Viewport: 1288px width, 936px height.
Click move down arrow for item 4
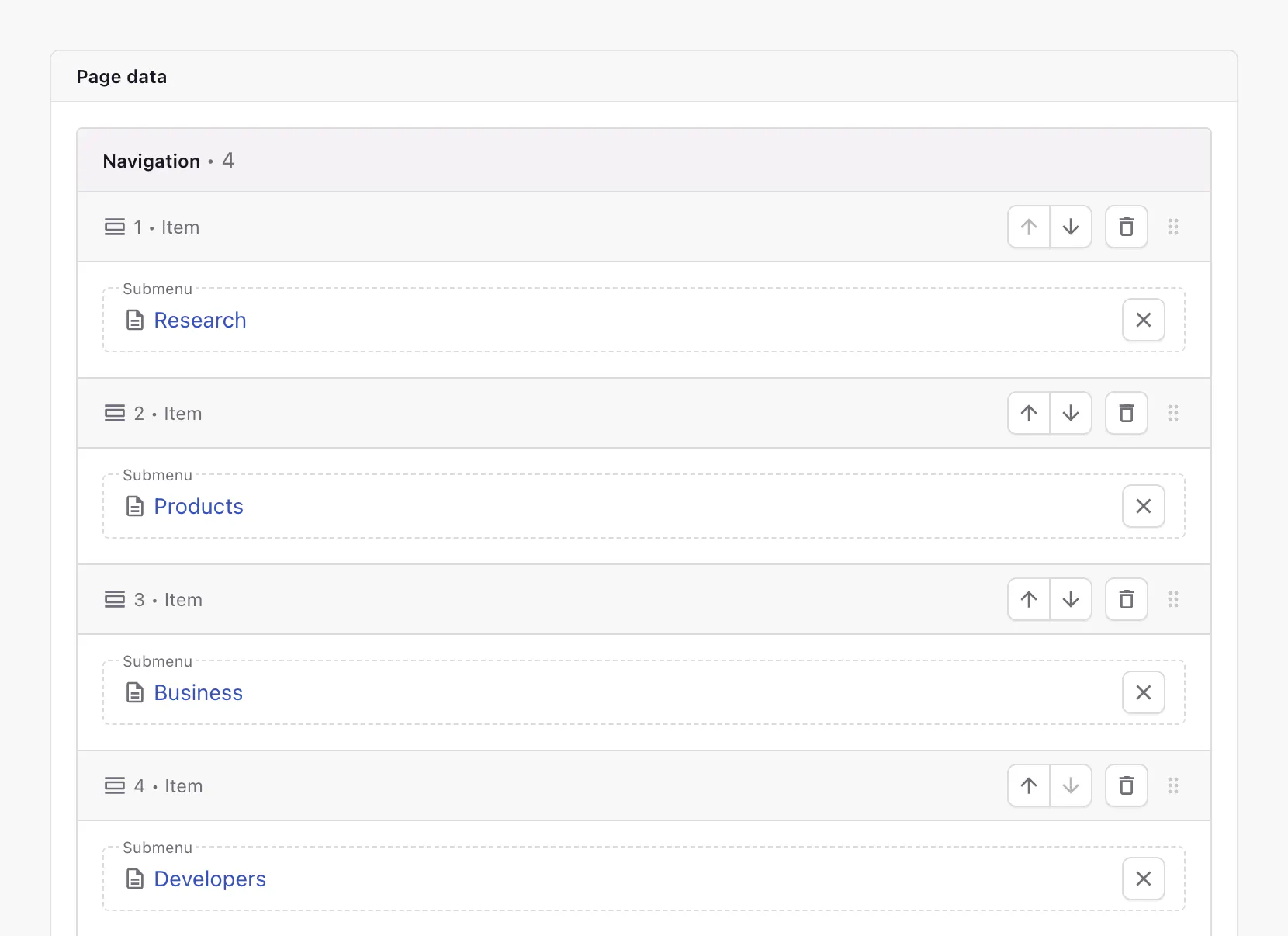click(x=1071, y=785)
